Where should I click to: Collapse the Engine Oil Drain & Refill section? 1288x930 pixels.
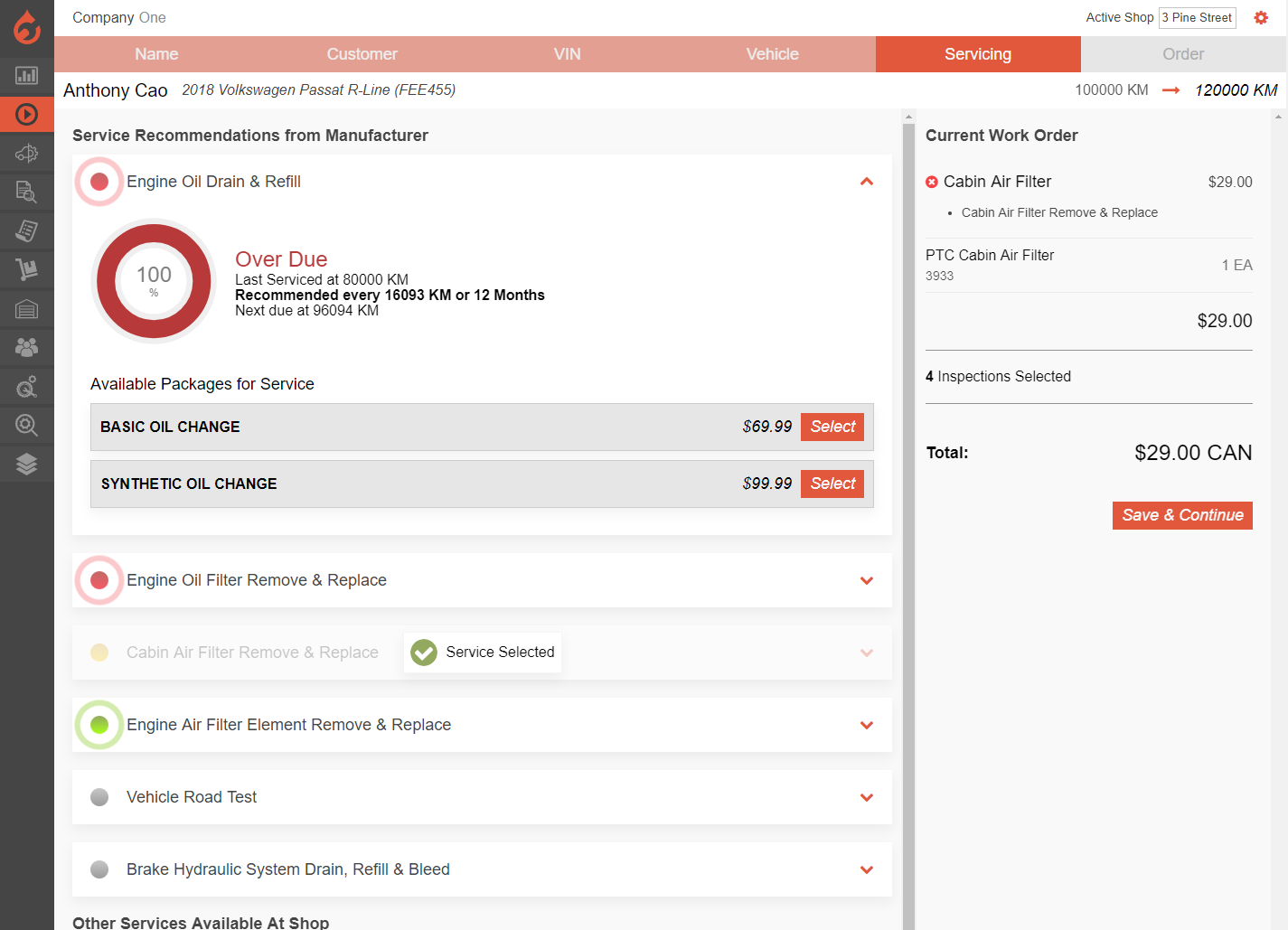(867, 182)
